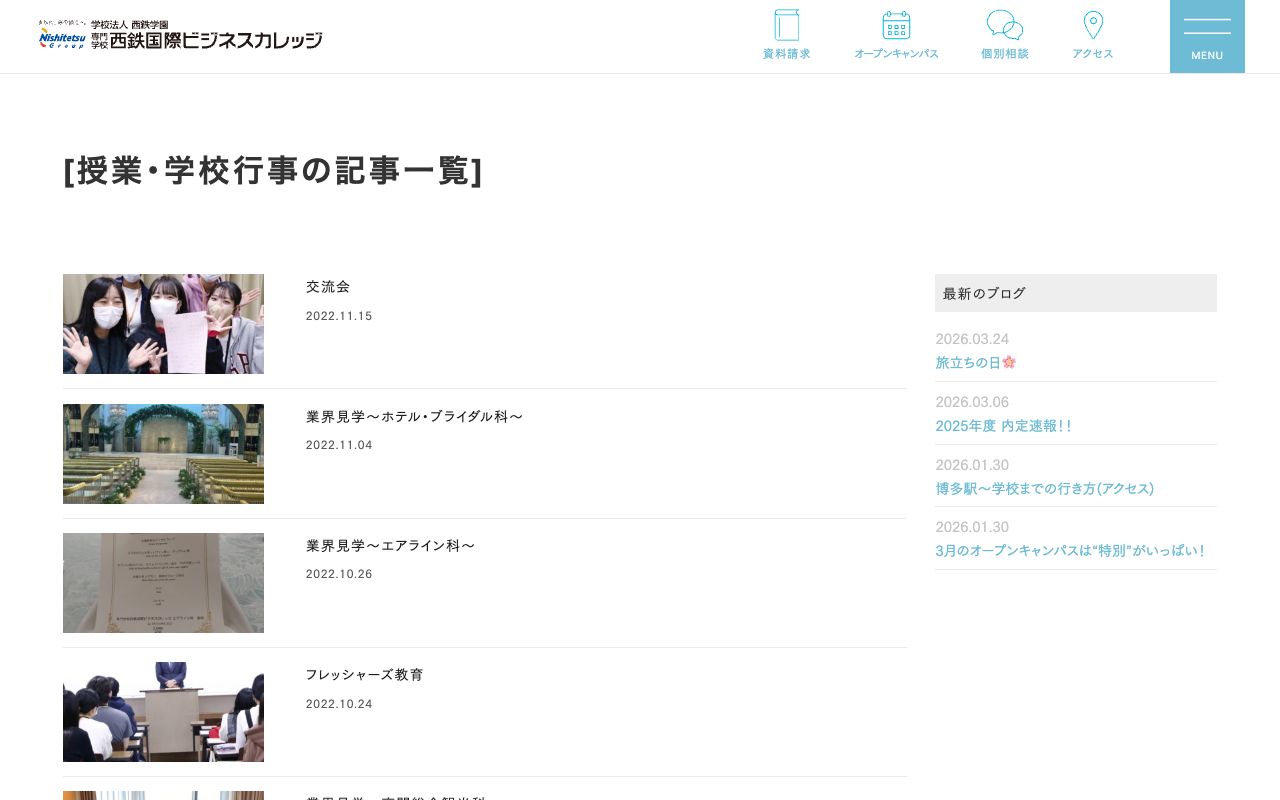Open 博多駅～学校までの行き方(アクセス) post
1280x800 pixels.
(x=1044, y=488)
